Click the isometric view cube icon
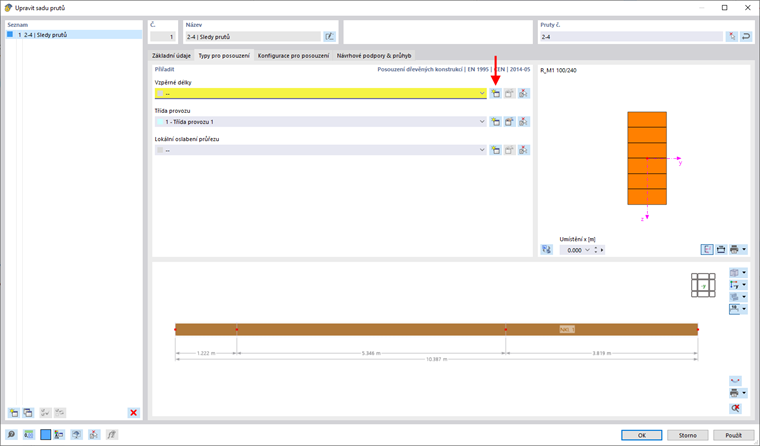Image resolution: width=760 pixels, height=446 pixels. [734, 272]
